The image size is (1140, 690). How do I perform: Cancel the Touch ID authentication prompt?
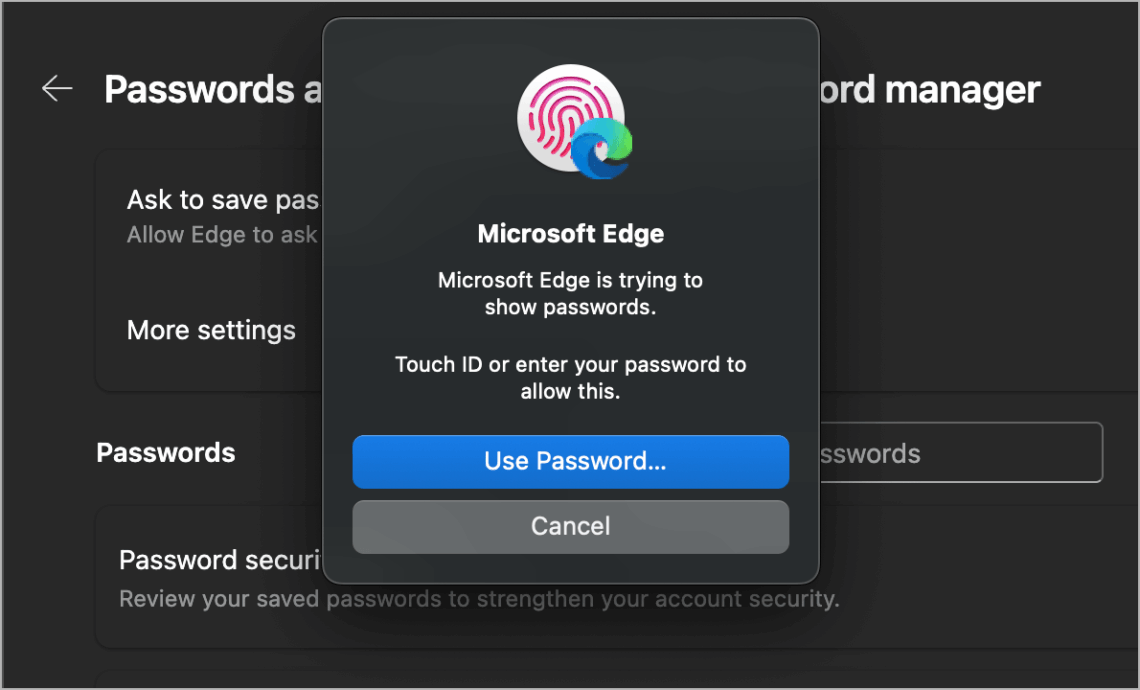[x=570, y=527]
